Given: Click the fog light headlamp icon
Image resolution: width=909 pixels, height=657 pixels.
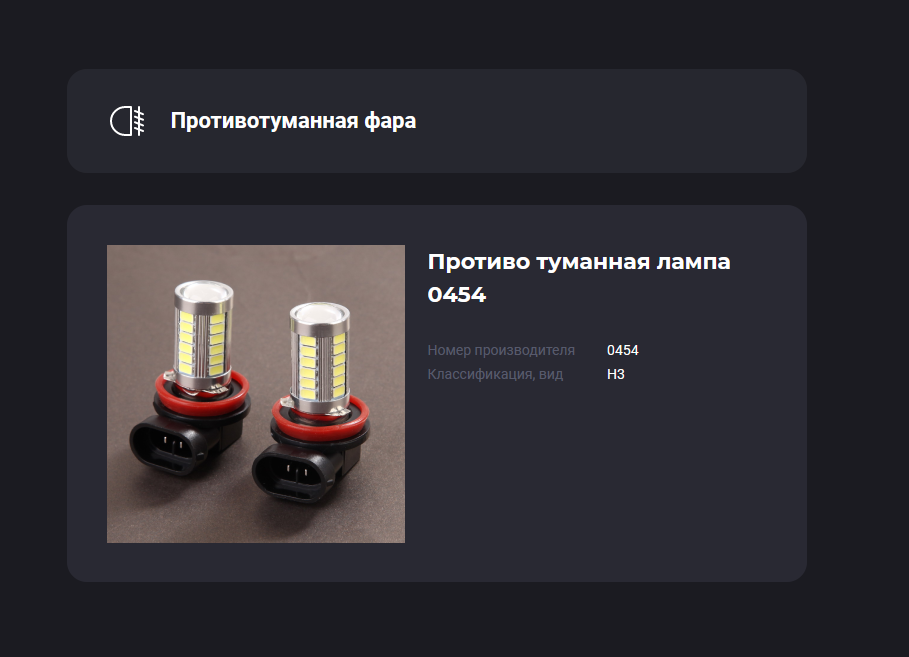Looking at the screenshot, I should tap(128, 121).
